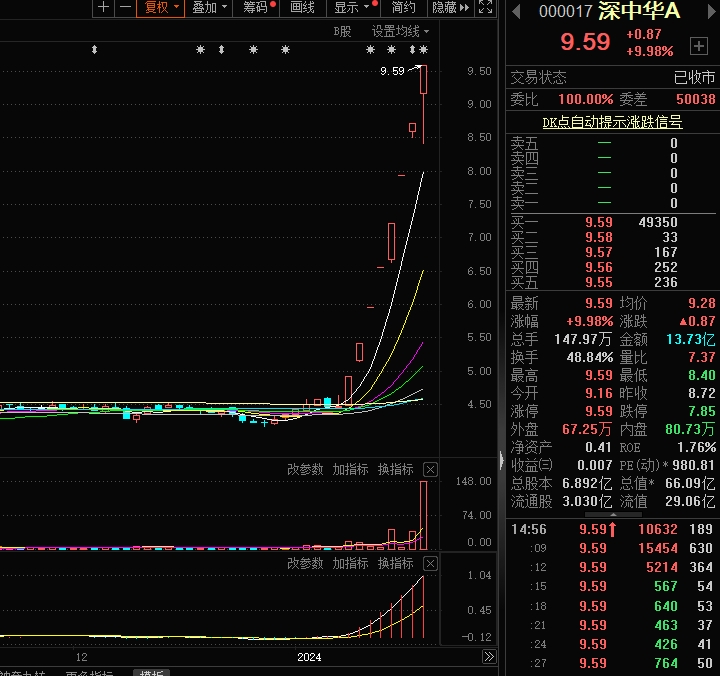Image resolution: width=720 pixels, height=676 pixels.
Task: Click the 画线 drawing tool button
Action: (302, 8)
